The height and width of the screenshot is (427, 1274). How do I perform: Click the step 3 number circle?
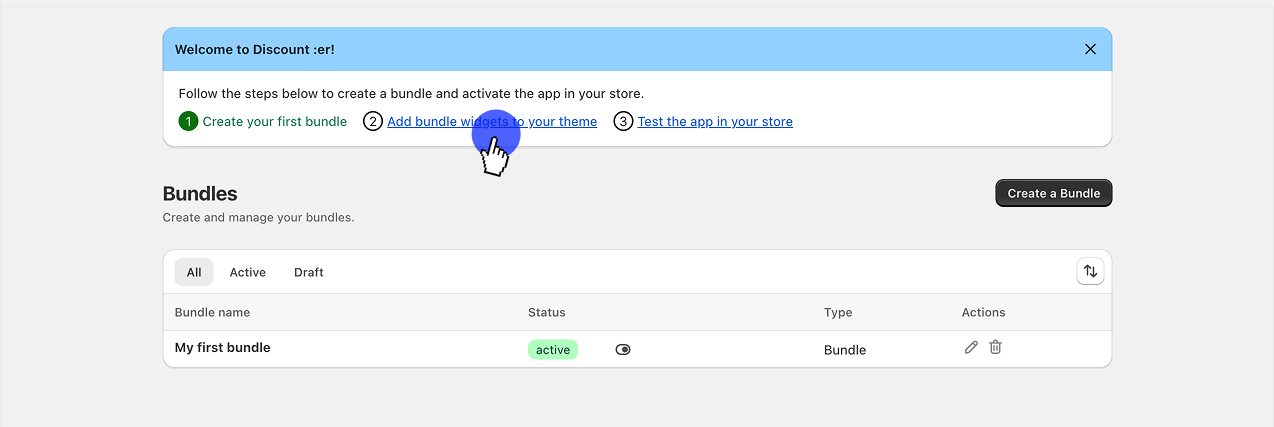tap(623, 122)
